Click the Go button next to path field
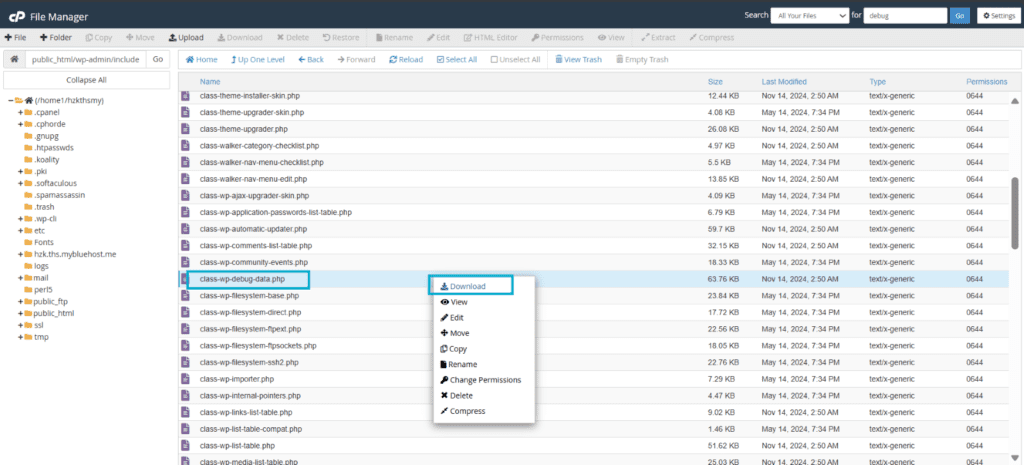 (157, 59)
